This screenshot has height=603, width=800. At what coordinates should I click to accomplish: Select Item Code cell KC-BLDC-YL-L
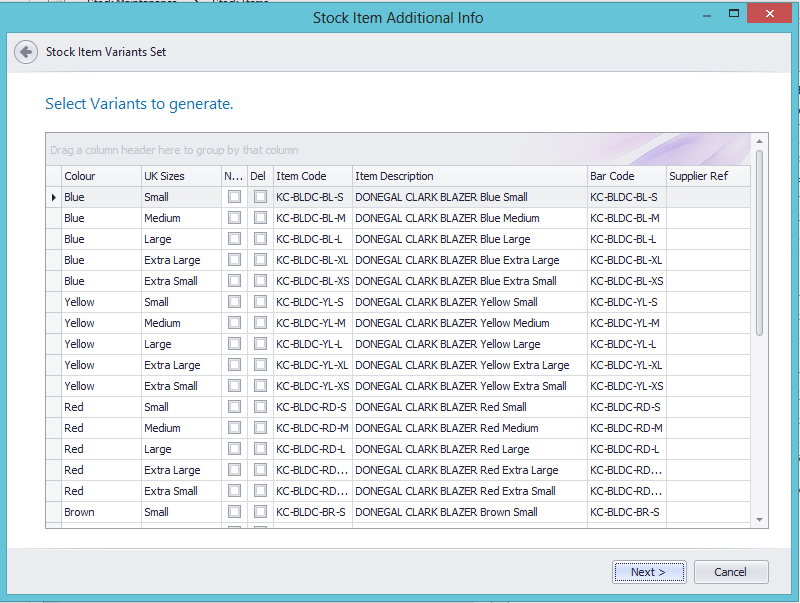click(x=313, y=344)
